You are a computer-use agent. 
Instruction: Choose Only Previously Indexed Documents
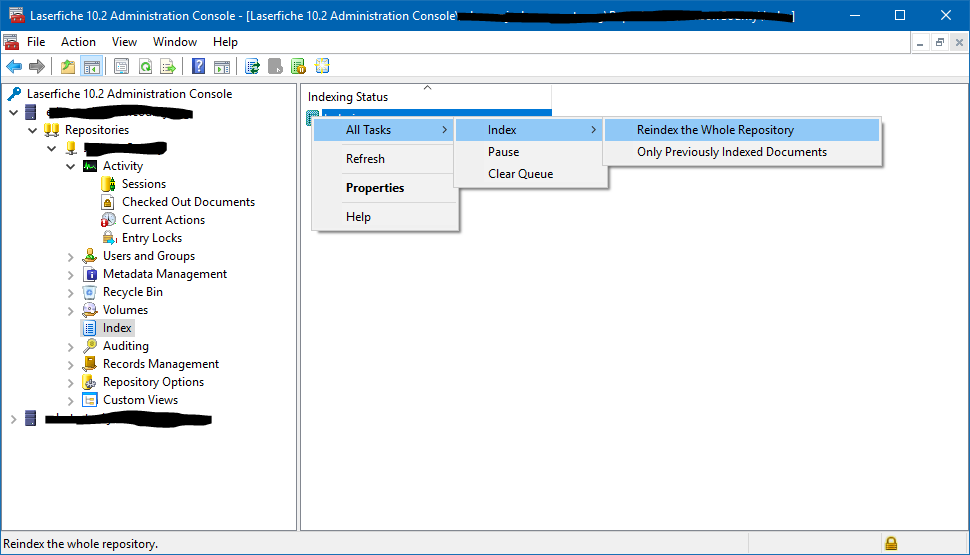click(x=742, y=152)
